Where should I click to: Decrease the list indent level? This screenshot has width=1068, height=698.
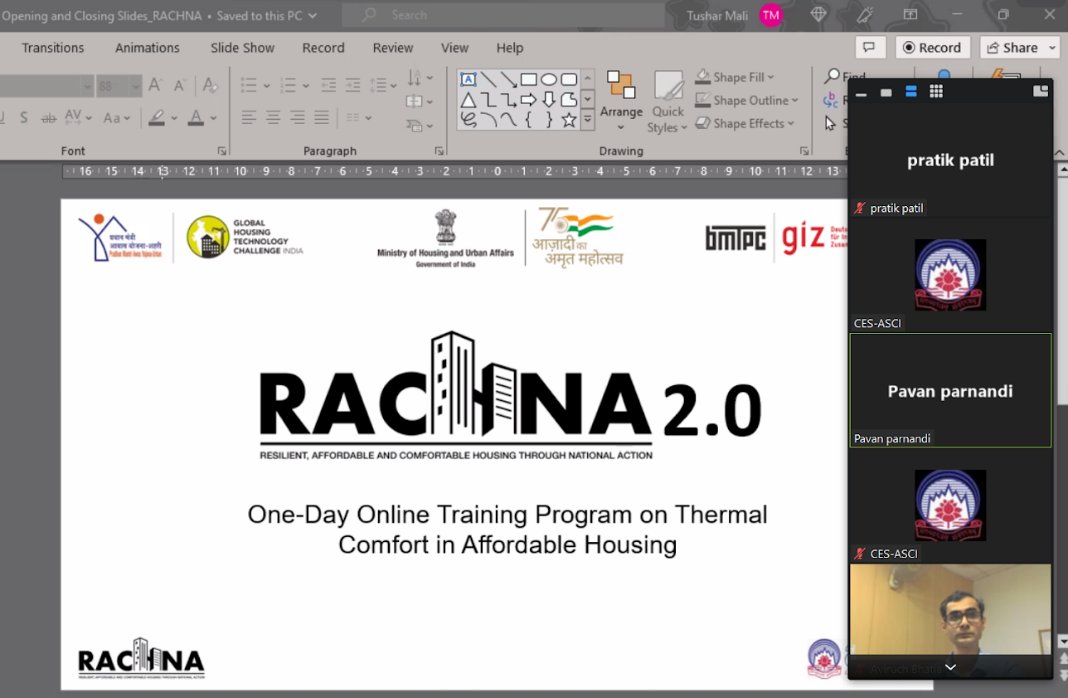[328, 85]
